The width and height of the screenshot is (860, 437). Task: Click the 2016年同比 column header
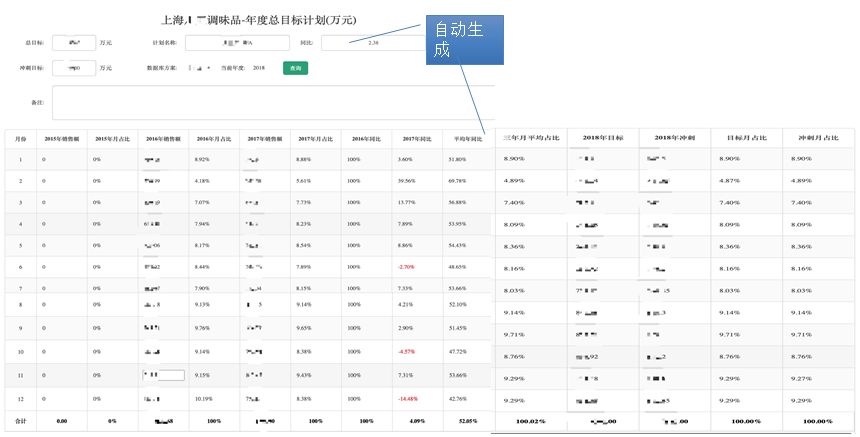pos(366,139)
